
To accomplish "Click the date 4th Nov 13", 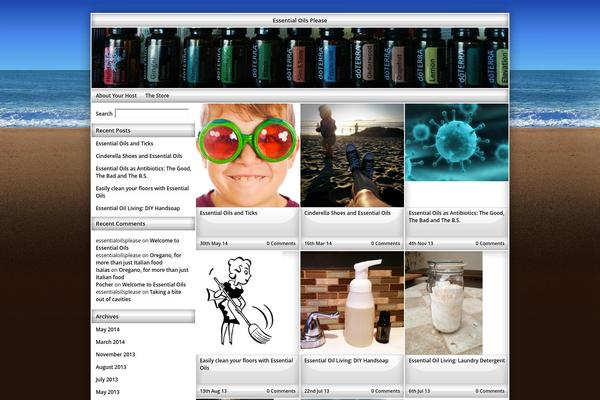I will pyautogui.click(x=421, y=243).
